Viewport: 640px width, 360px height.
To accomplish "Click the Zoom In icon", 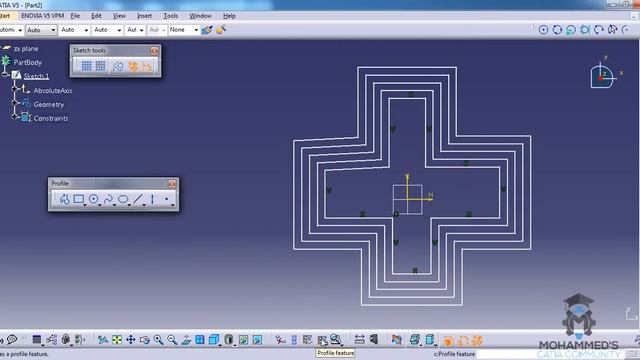I will (158, 340).
